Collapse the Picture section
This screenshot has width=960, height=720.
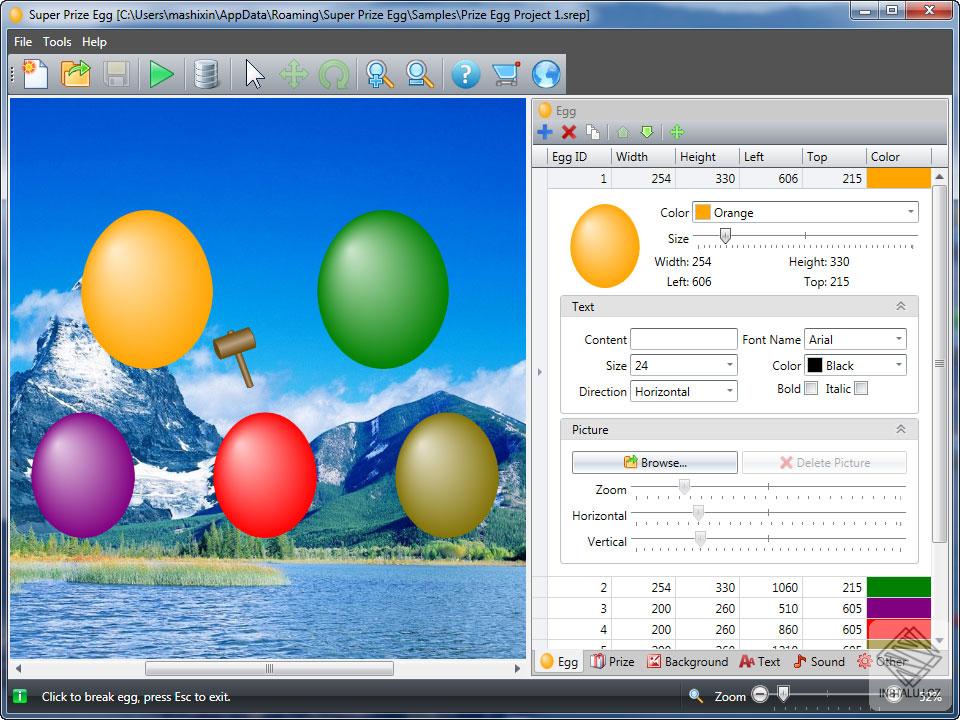coord(900,429)
